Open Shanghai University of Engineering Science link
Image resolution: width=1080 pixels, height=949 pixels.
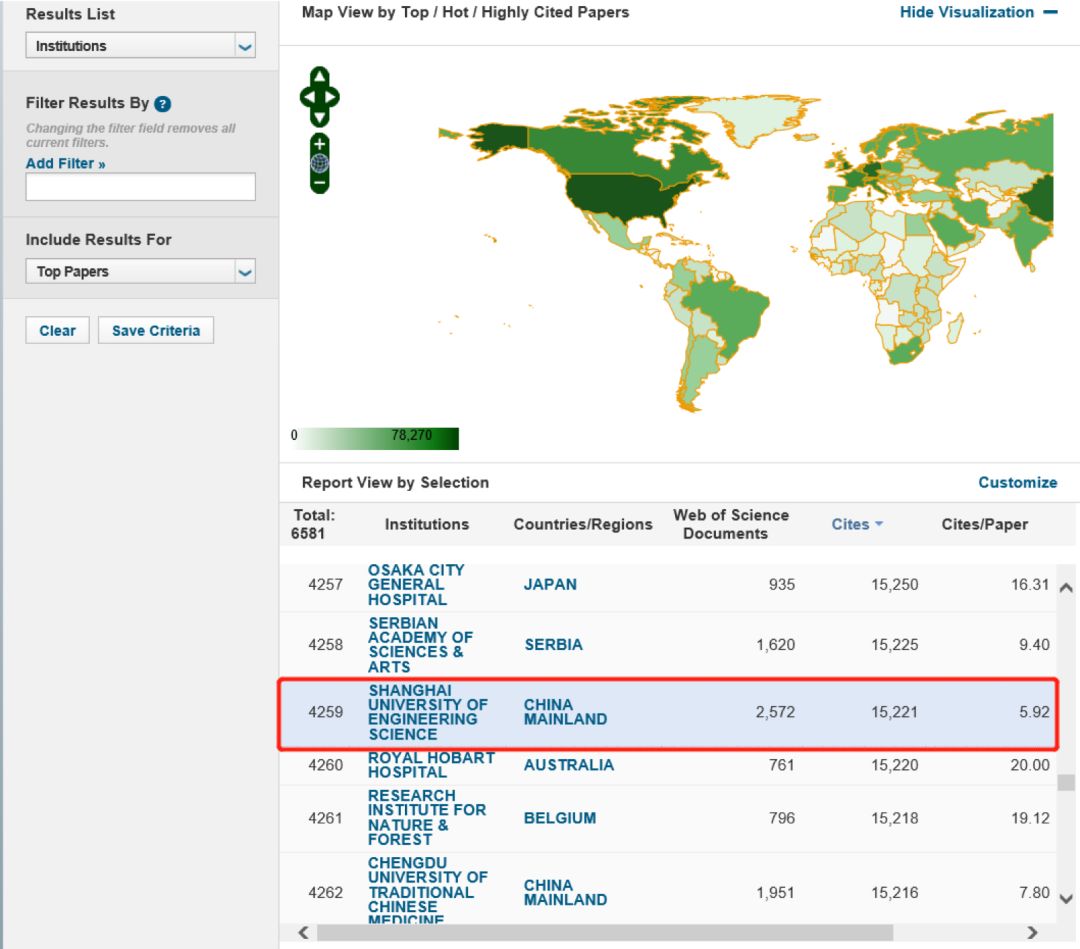(427, 712)
